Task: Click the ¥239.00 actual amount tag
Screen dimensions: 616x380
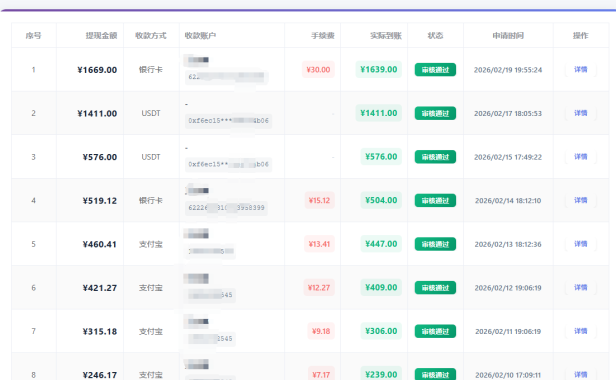Action: pyautogui.click(x=381, y=374)
